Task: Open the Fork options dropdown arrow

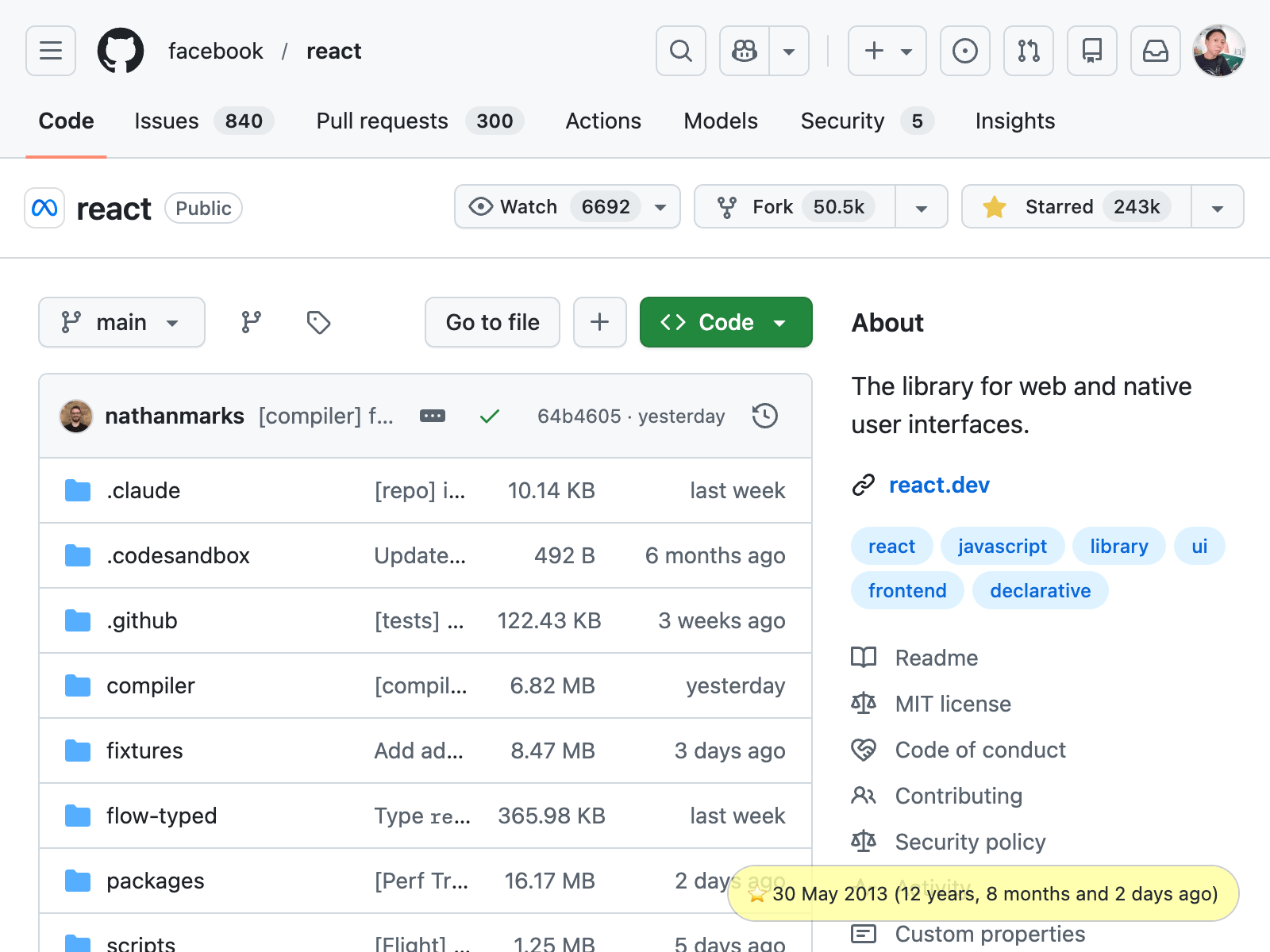Action: 921,207
